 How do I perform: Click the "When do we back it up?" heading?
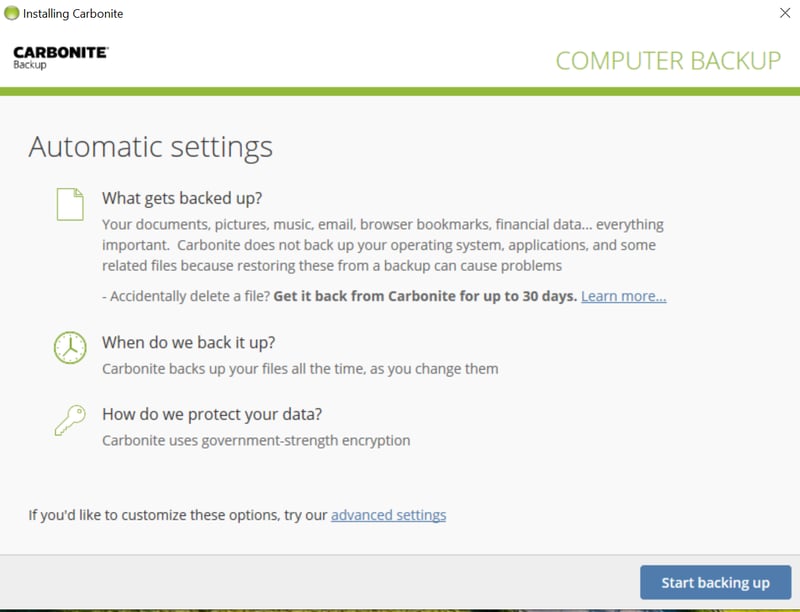(x=188, y=343)
